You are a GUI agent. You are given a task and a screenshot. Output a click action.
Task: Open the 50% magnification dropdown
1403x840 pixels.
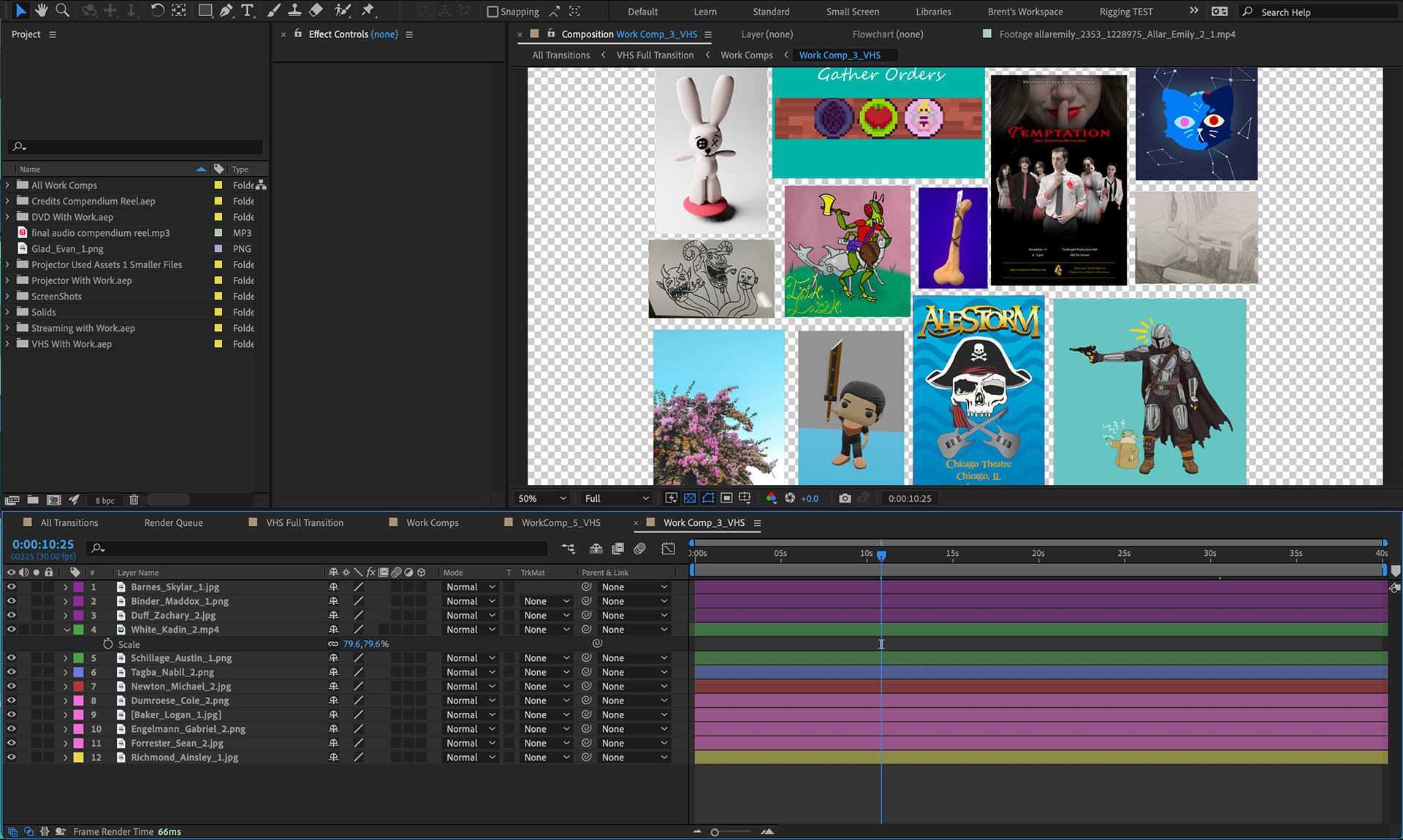(x=542, y=498)
